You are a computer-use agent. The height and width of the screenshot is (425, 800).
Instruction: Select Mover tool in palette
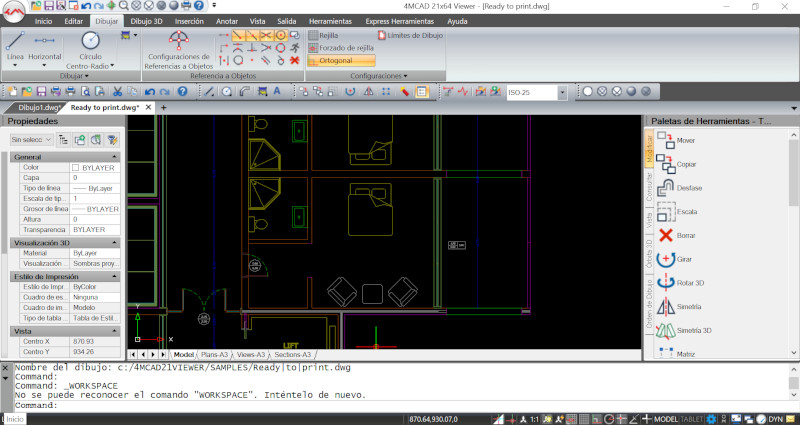coord(676,140)
